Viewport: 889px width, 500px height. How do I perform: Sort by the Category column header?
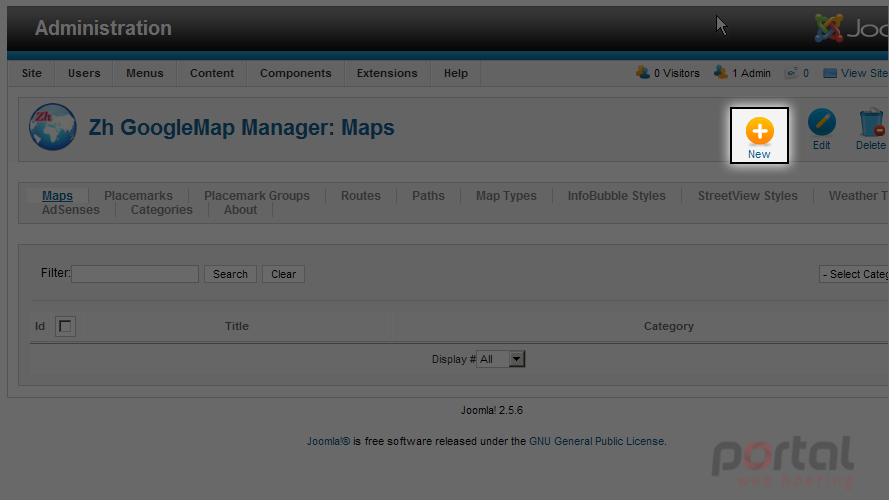pyautogui.click(x=668, y=326)
